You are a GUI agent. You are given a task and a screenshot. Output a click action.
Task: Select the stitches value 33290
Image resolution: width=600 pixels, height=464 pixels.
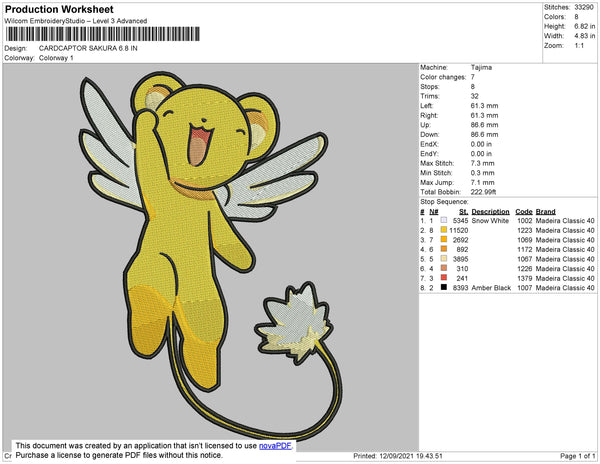click(584, 7)
